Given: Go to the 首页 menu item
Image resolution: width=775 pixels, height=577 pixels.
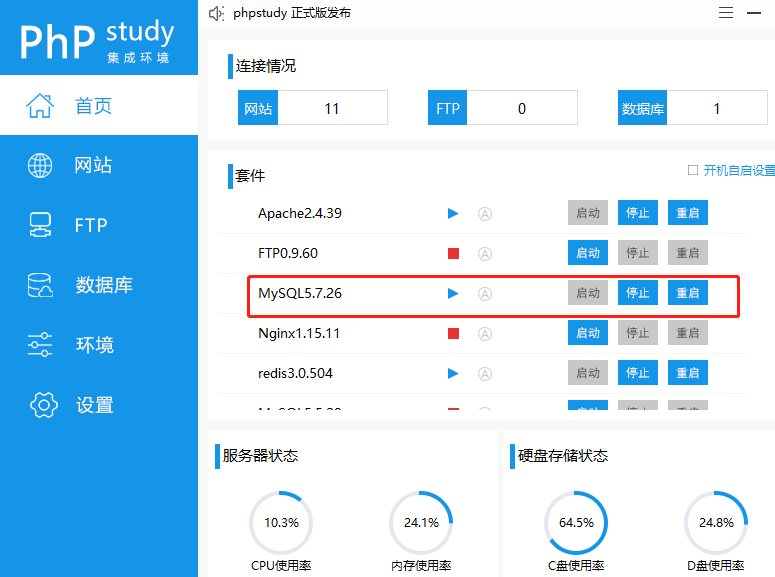Looking at the screenshot, I should point(93,106).
